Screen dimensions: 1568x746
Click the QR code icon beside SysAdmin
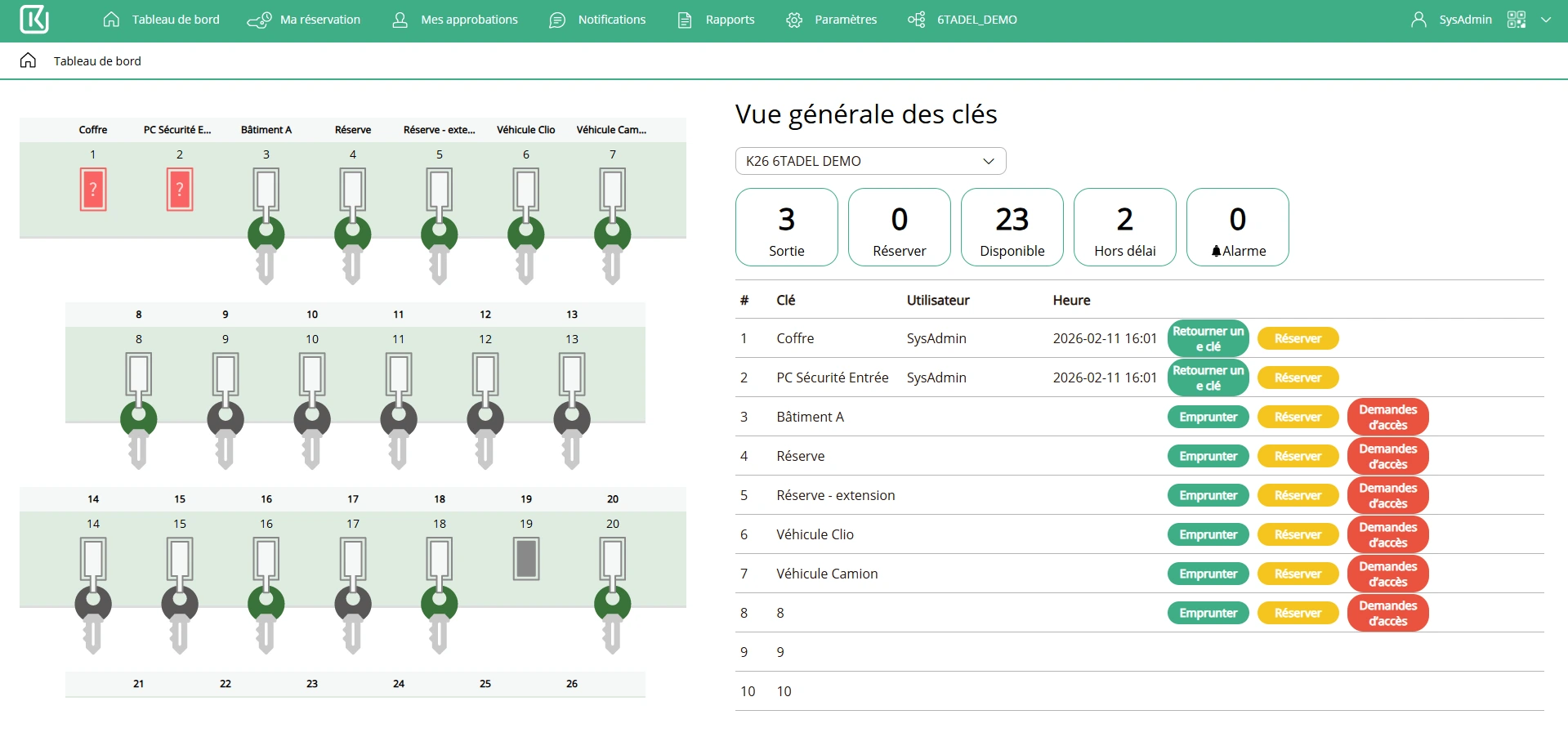tap(1517, 20)
